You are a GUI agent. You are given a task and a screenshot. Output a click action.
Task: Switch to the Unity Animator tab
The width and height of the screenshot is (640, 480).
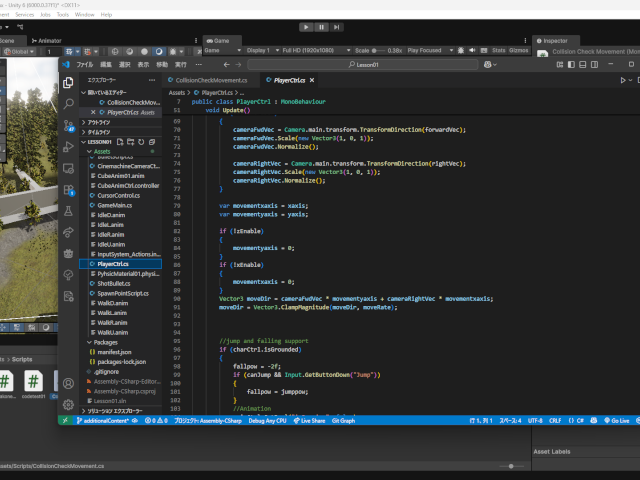pyautogui.click(x=47, y=41)
